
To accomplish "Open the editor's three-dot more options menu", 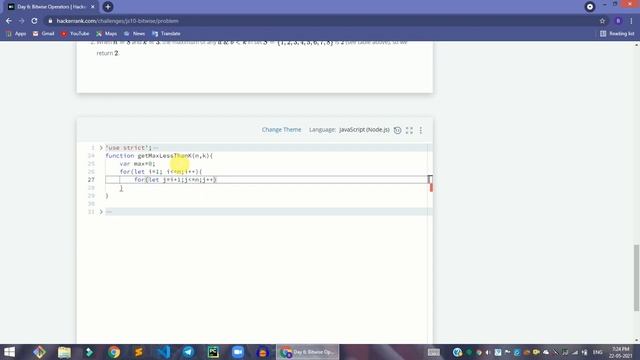I will [x=421, y=130].
